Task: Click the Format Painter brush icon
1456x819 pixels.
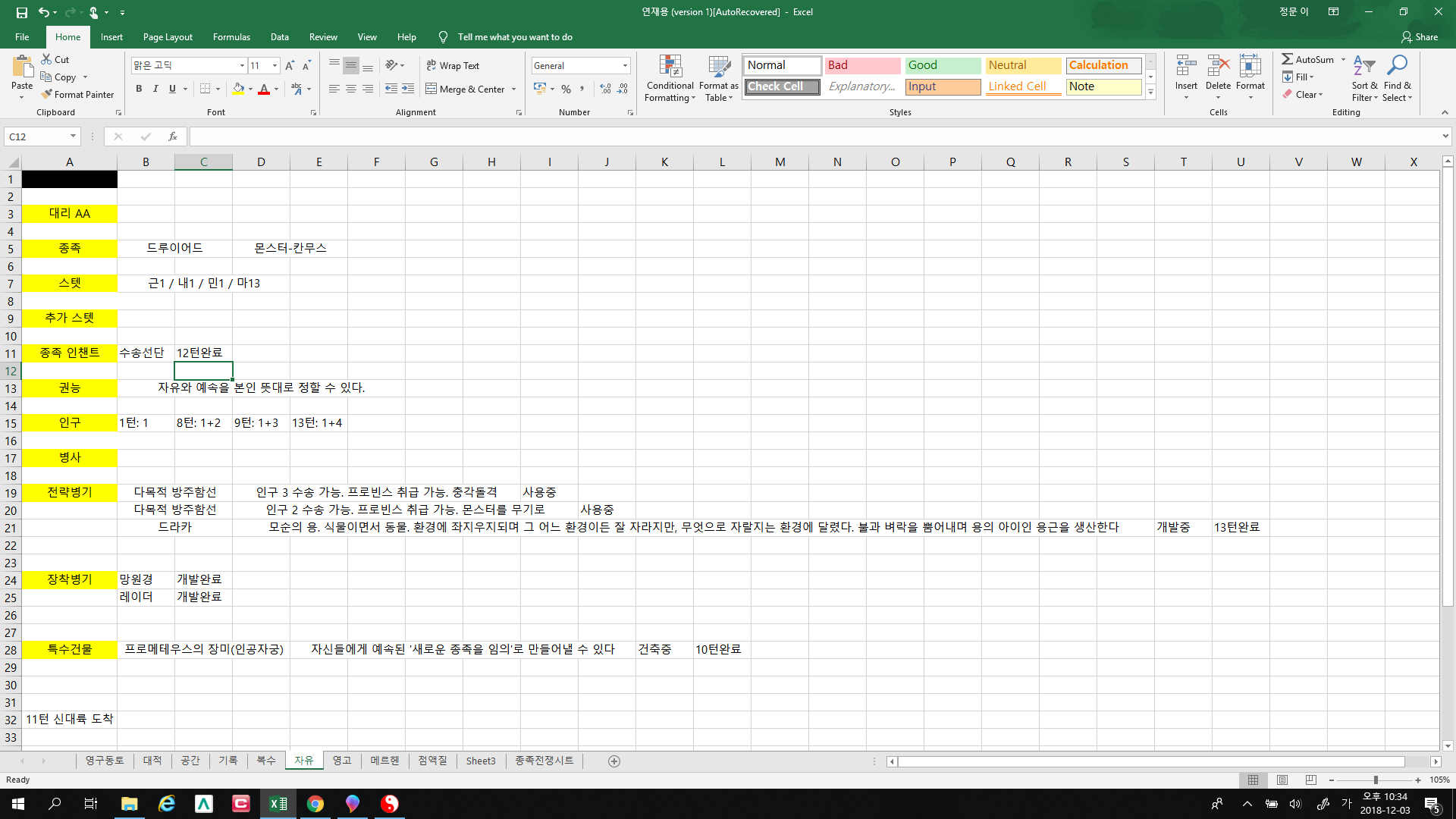Action: 47,94
